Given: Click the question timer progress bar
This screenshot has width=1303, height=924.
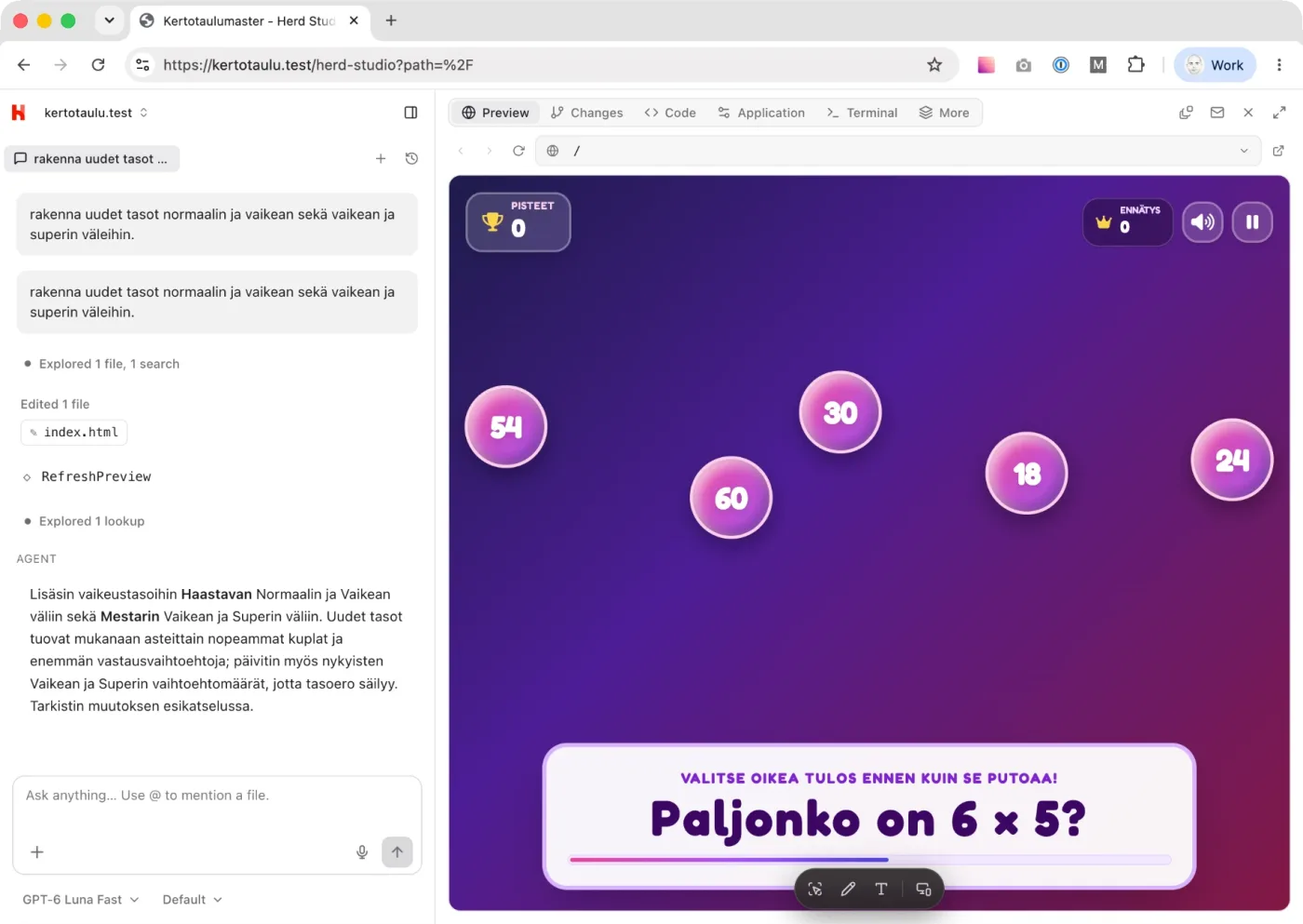Looking at the screenshot, I should (x=870, y=860).
